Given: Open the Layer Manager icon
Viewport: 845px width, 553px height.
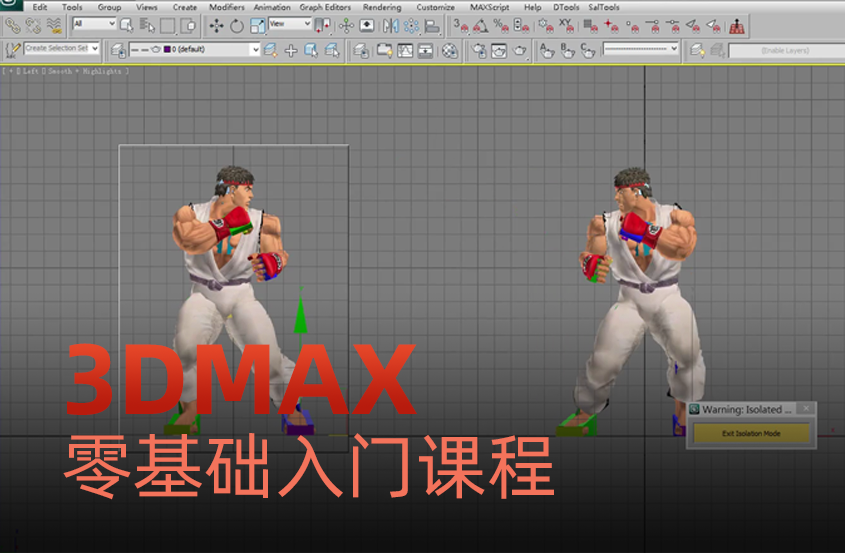Looking at the screenshot, I should pyautogui.click(x=118, y=50).
